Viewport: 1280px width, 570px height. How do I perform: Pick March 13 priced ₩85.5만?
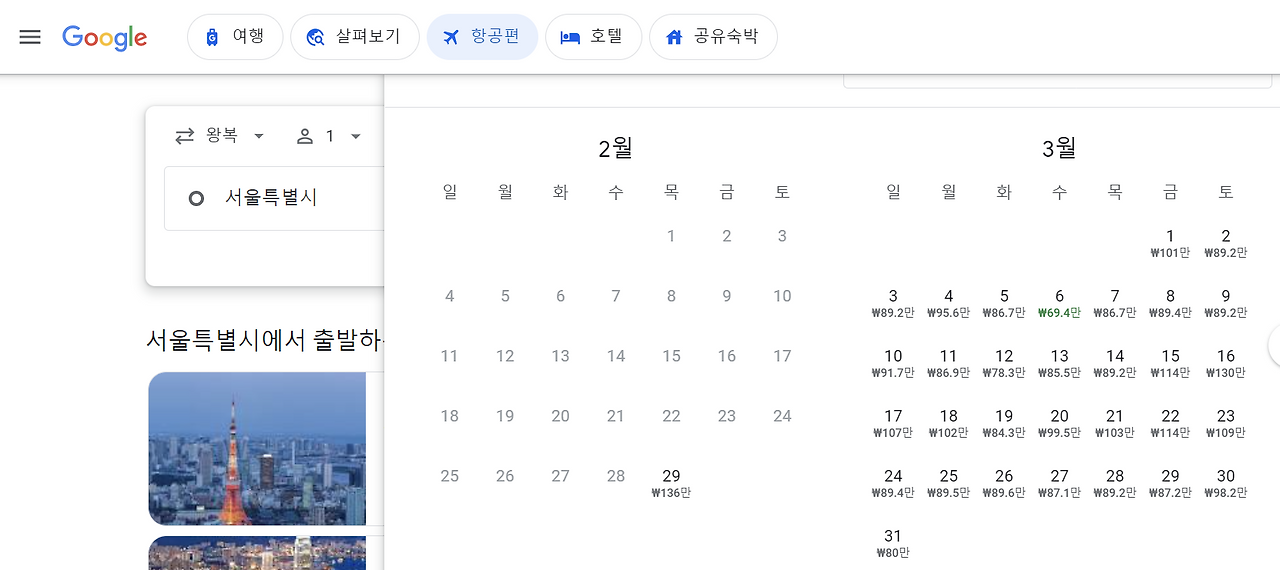pyautogui.click(x=1059, y=363)
